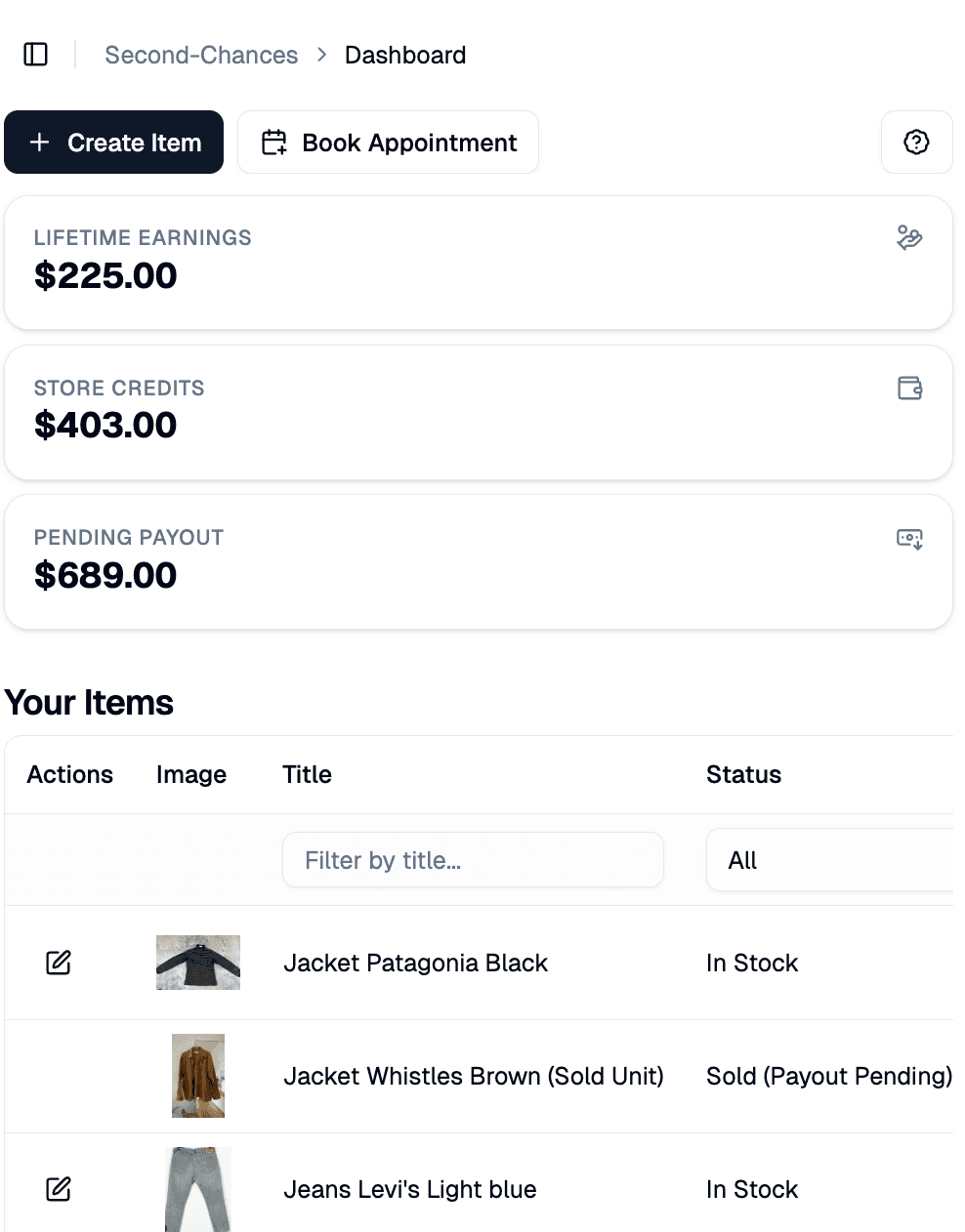Open the Jacket Patagonia Black thumbnail
The width and height of the screenshot is (965, 1232).
pyautogui.click(x=198, y=963)
